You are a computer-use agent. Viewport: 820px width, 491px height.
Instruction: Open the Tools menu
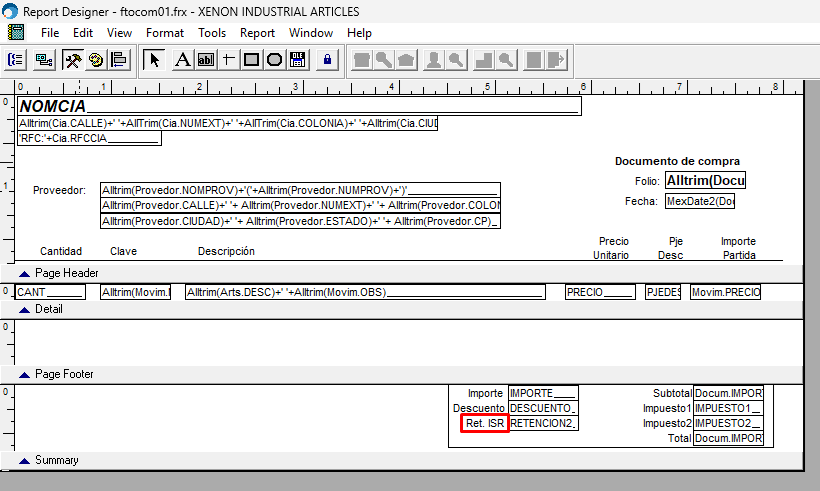pos(212,33)
